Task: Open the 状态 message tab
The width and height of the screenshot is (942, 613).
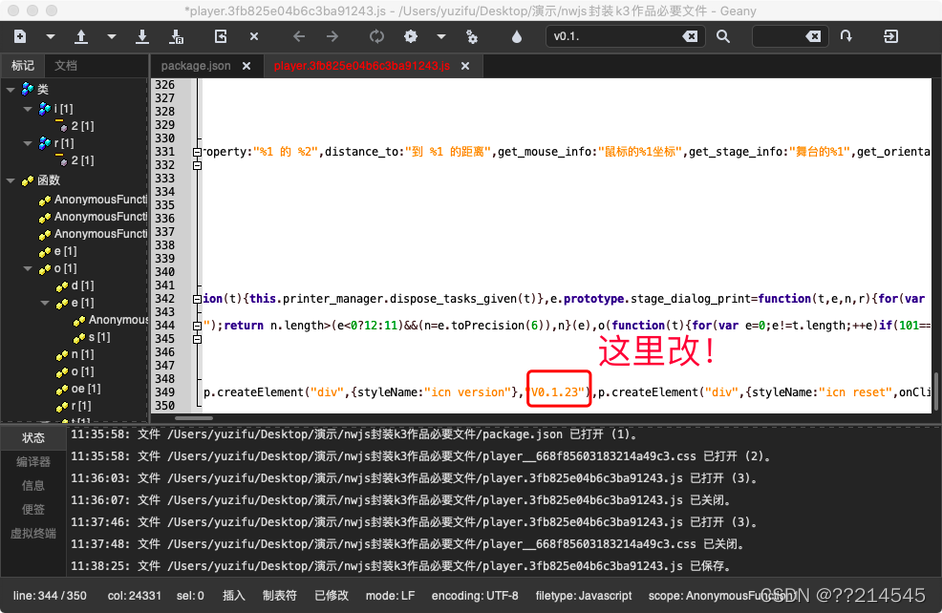Action: pyautogui.click(x=33, y=438)
